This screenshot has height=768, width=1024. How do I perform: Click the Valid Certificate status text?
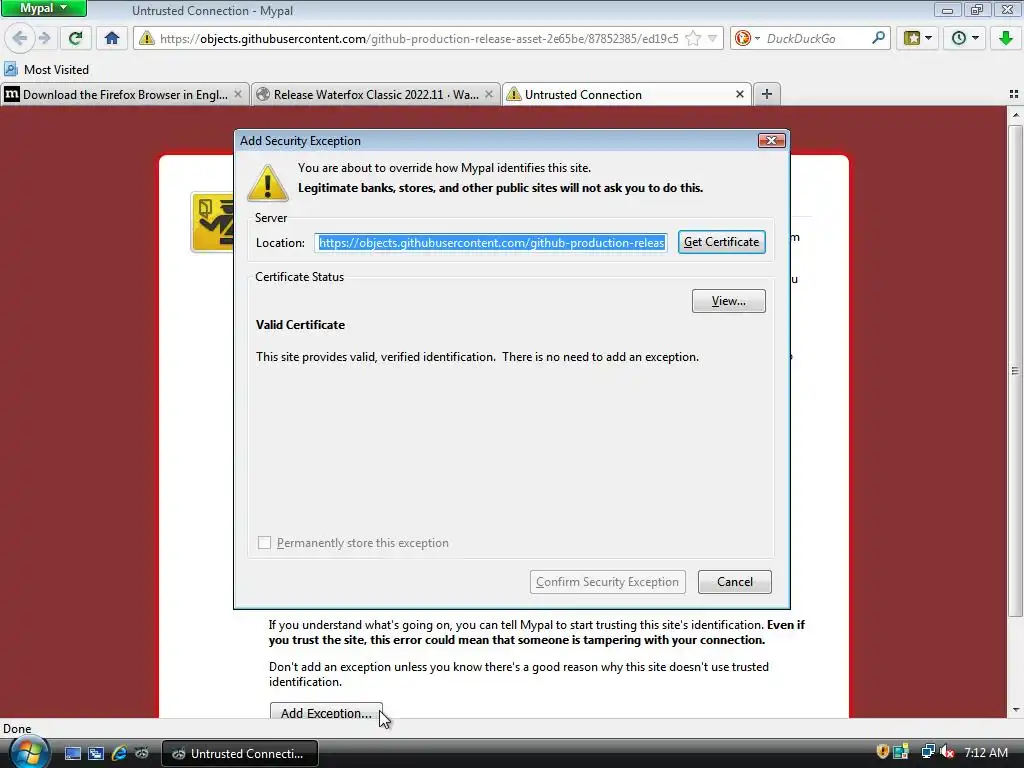(300, 325)
